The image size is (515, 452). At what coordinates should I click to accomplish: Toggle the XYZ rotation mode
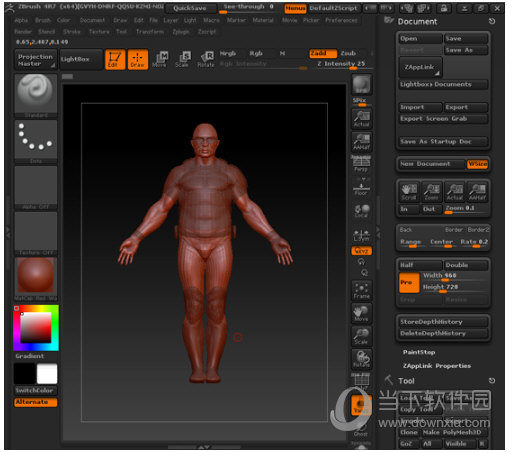tap(362, 251)
